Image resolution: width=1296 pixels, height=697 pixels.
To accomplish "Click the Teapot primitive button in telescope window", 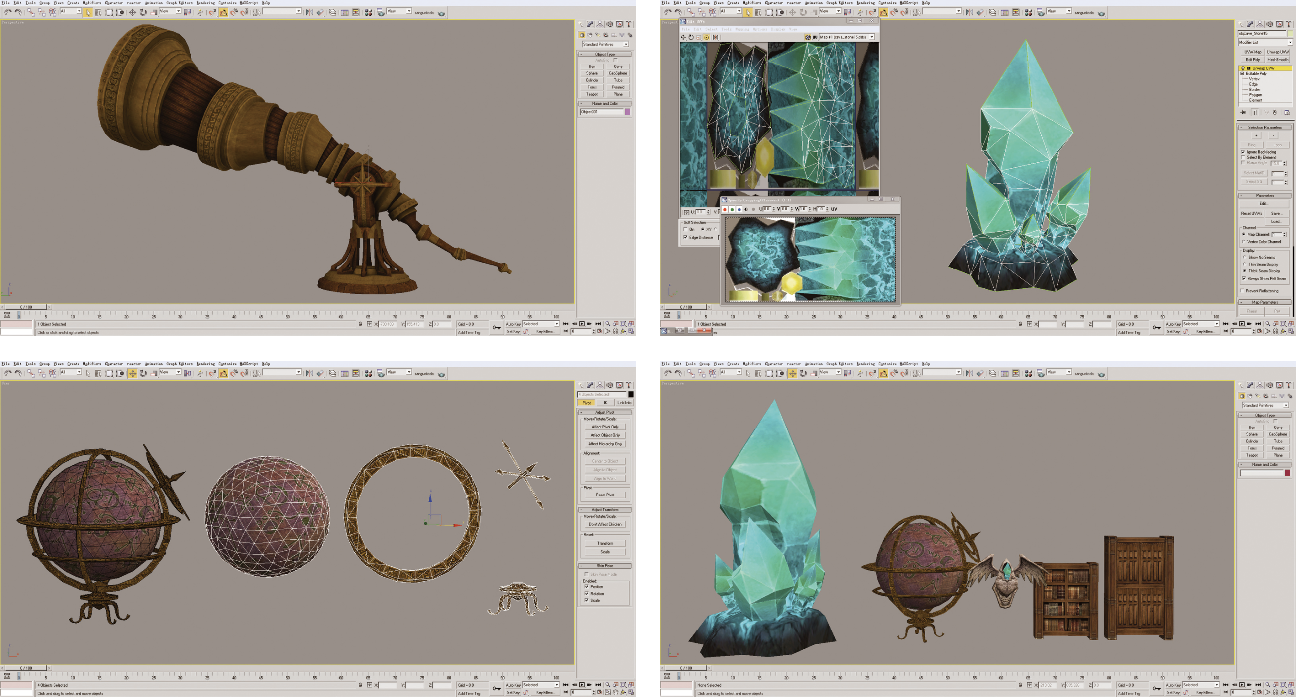I will [x=591, y=94].
